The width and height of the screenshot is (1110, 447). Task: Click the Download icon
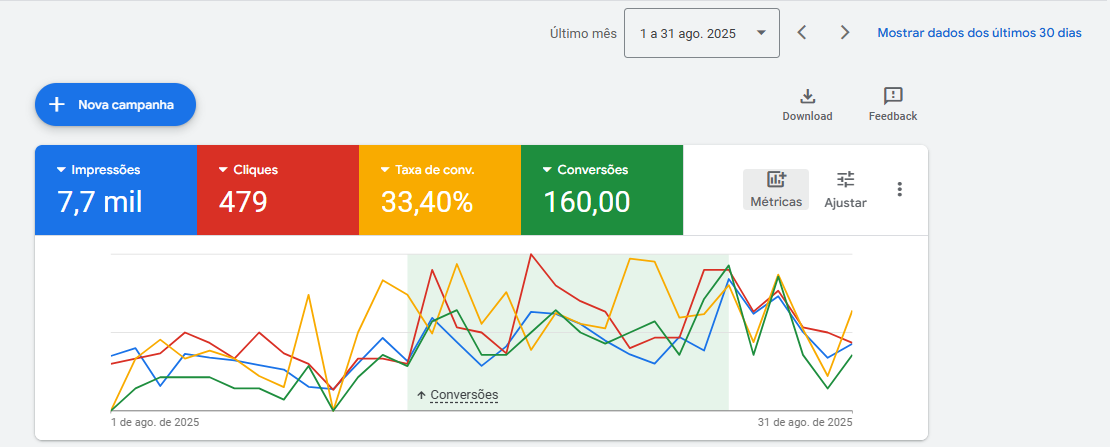(x=807, y=96)
